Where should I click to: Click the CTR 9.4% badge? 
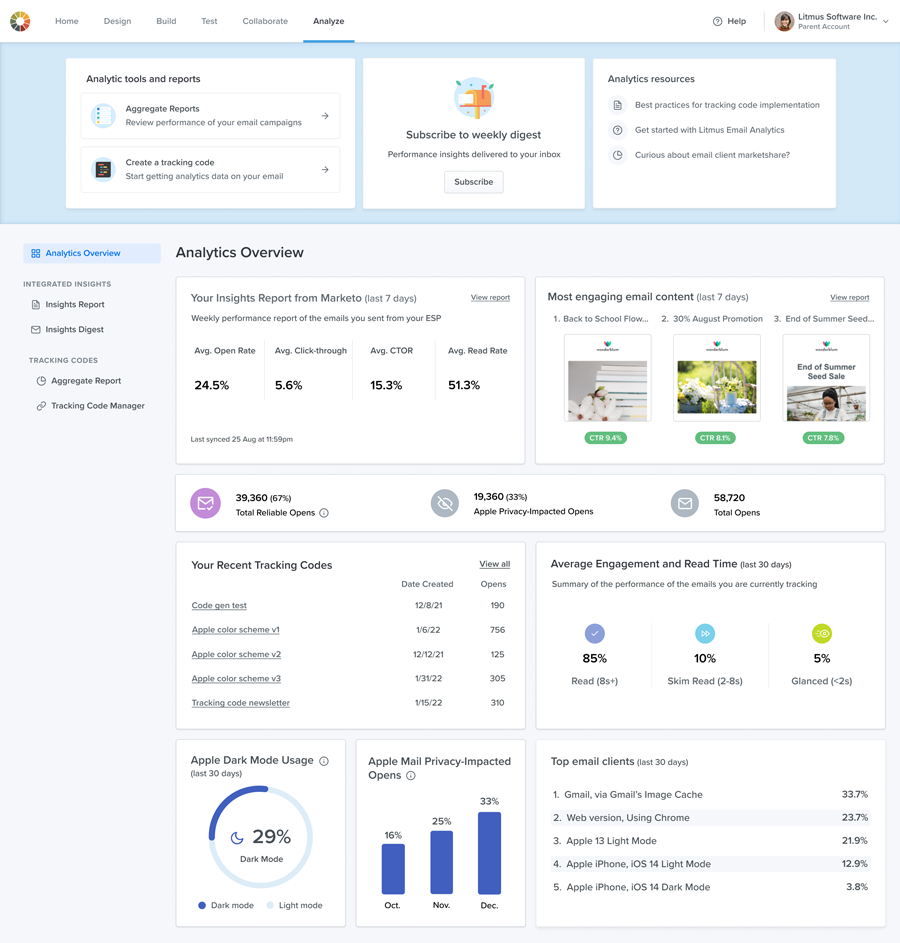point(605,438)
